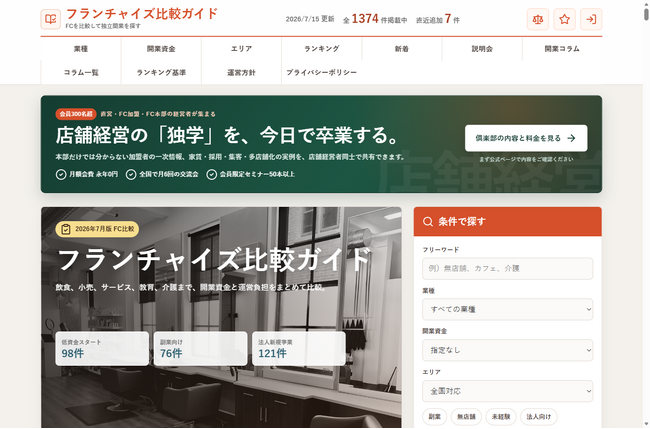Viewport: 650px width, 429px height.
Task: Click the login arrow icon
Action: [x=591, y=19]
